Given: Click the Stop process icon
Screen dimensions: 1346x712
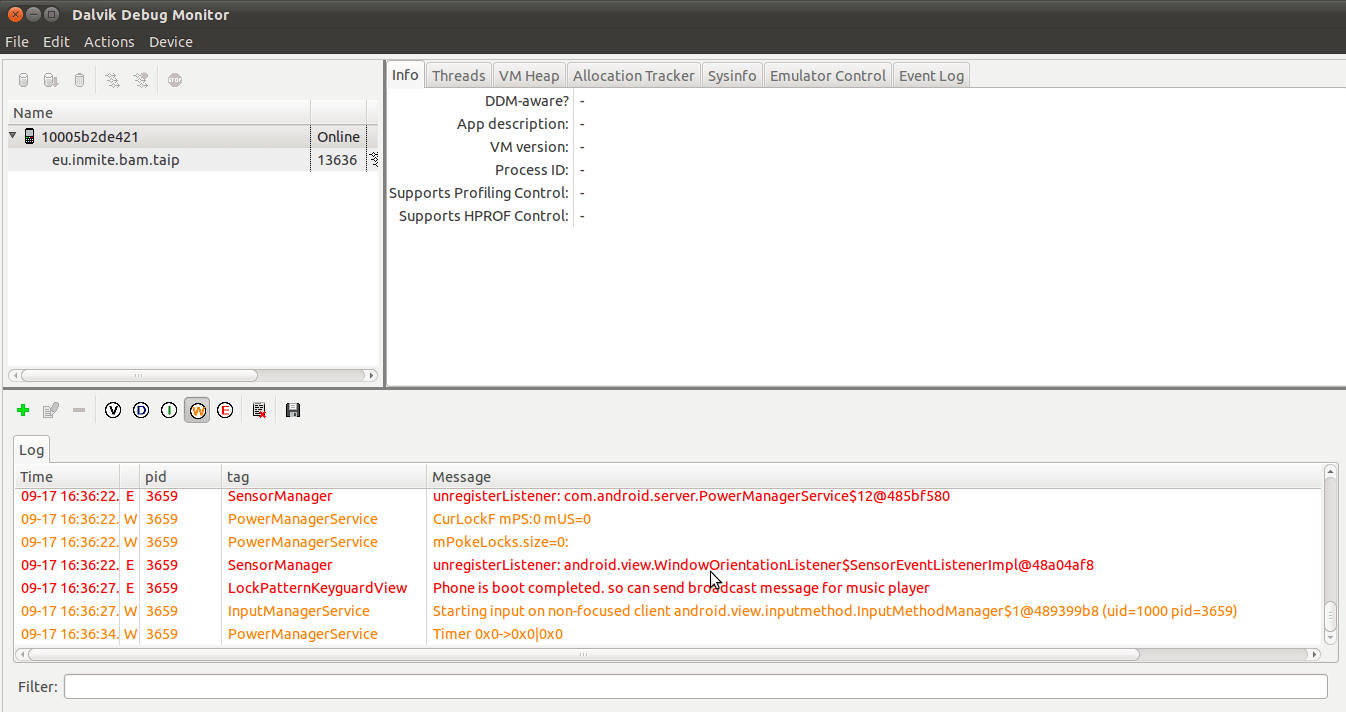Looking at the screenshot, I should pos(175,80).
